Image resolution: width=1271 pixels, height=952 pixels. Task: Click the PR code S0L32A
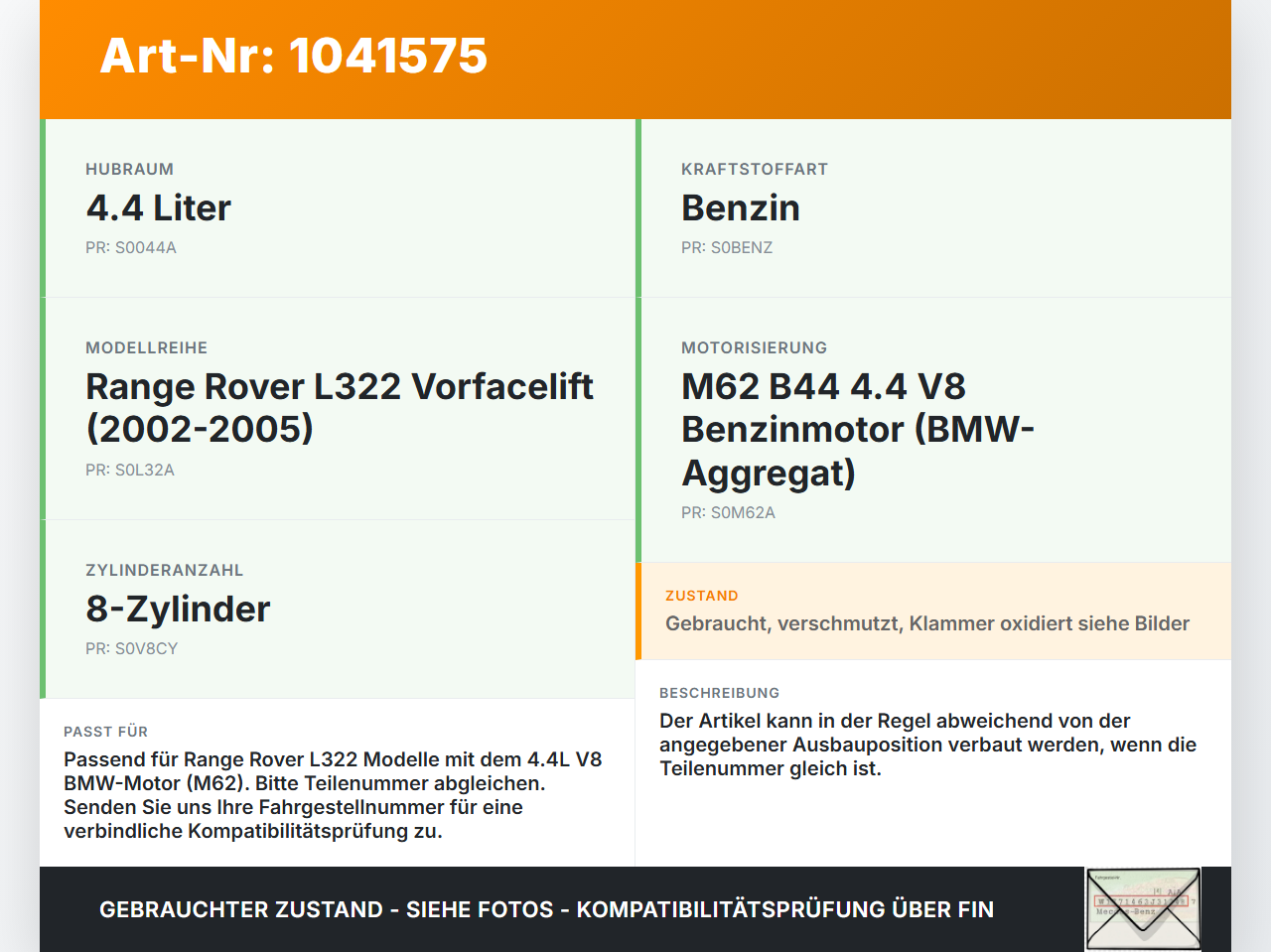pyautogui.click(x=130, y=470)
